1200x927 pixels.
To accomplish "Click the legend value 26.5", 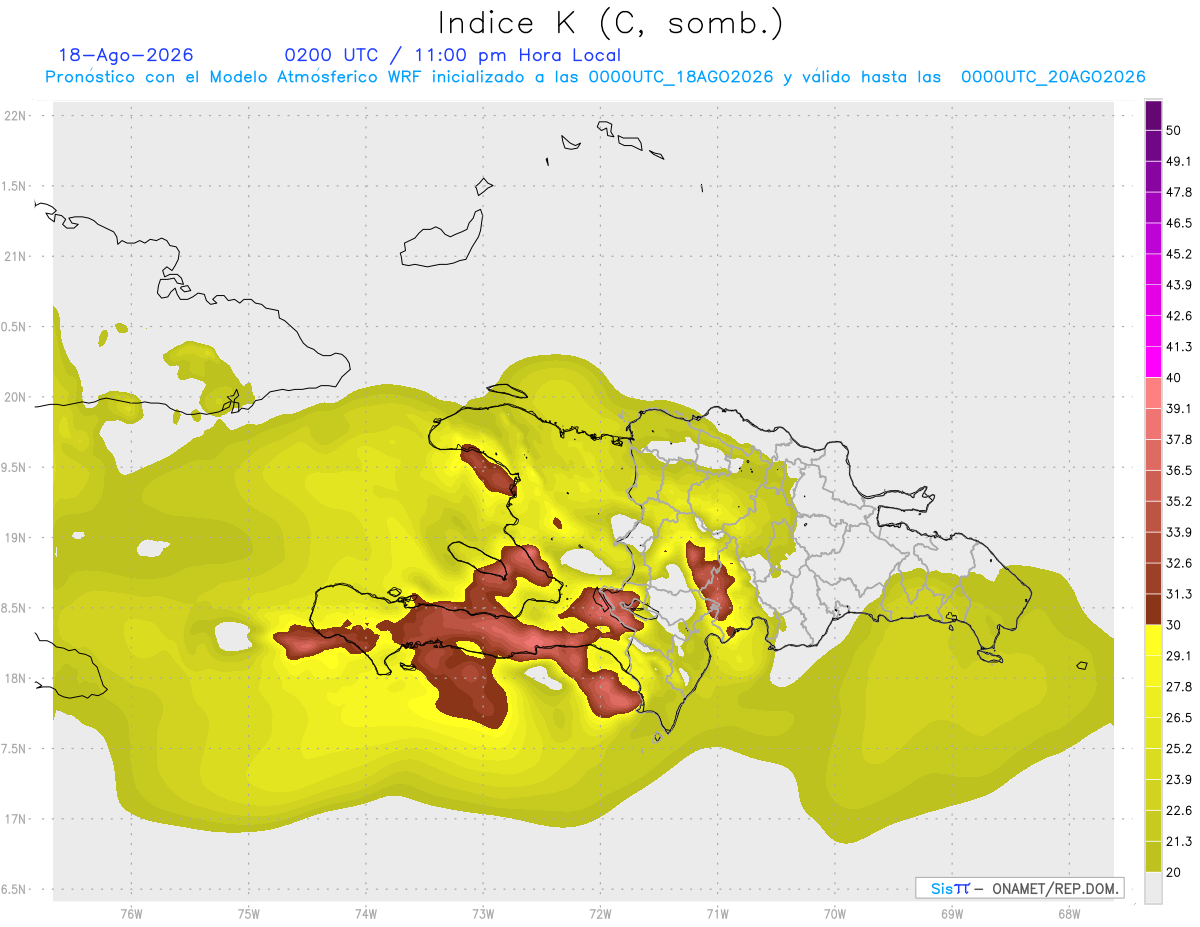I will pos(1178,718).
